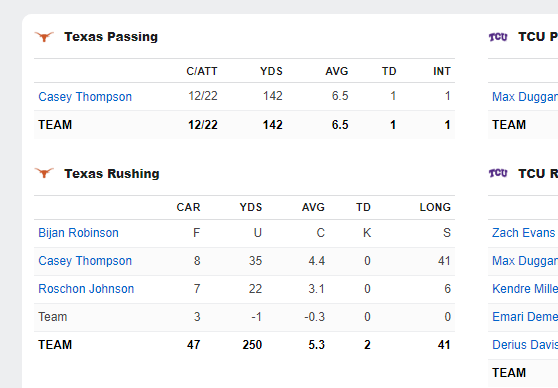
Task: Open Roschon Johnson player link
Action: pos(86,289)
